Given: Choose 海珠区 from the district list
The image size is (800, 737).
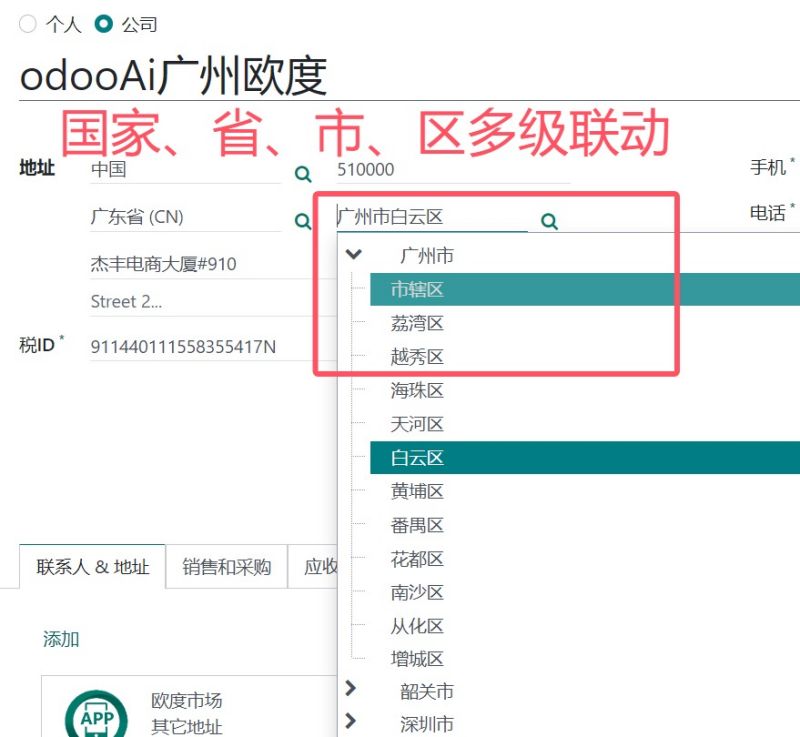Looking at the screenshot, I should coord(417,391).
